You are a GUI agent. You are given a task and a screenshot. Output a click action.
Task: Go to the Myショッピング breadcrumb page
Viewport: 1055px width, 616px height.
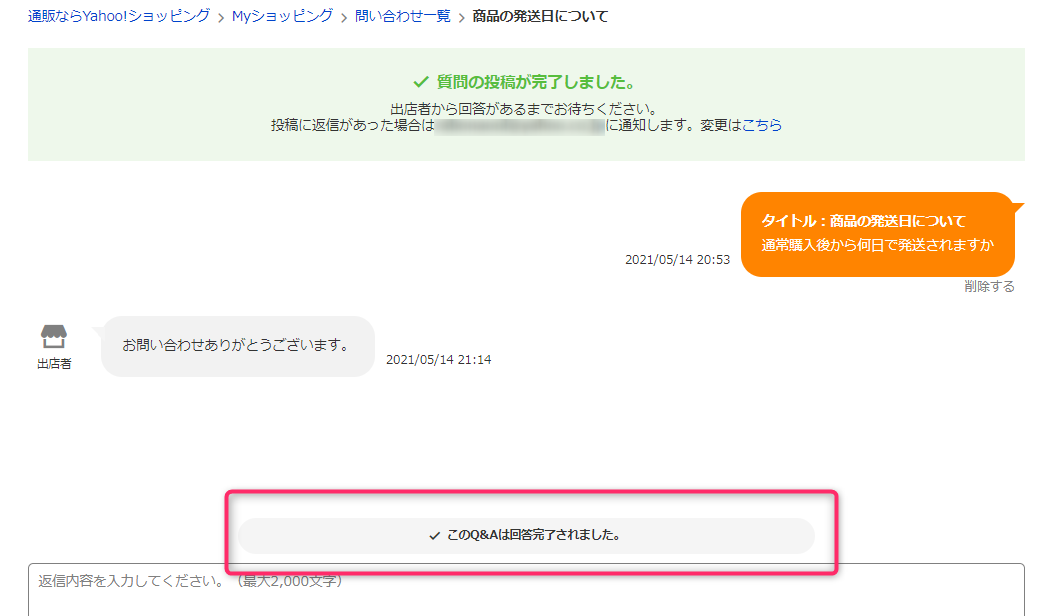click(x=282, y=16)
